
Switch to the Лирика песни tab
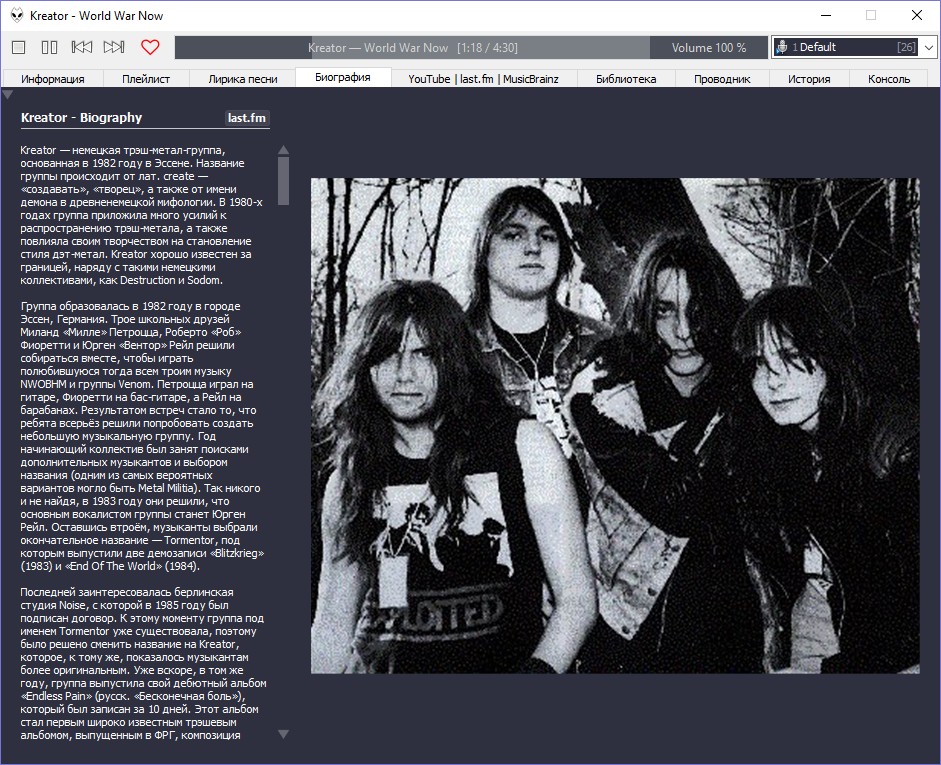[x=242, y=79]
